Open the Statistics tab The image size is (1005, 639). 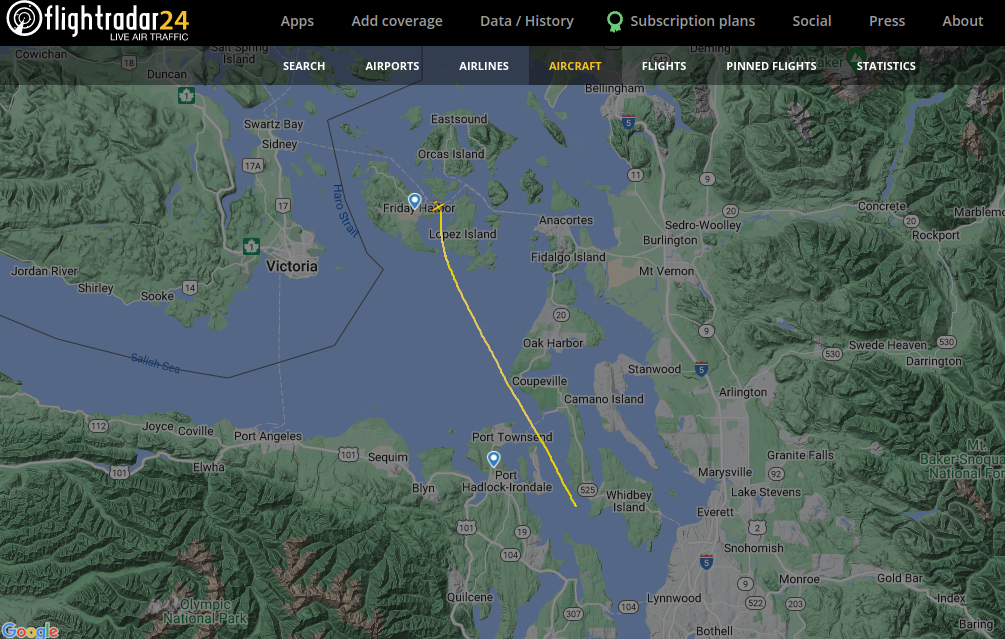[886, 66]
